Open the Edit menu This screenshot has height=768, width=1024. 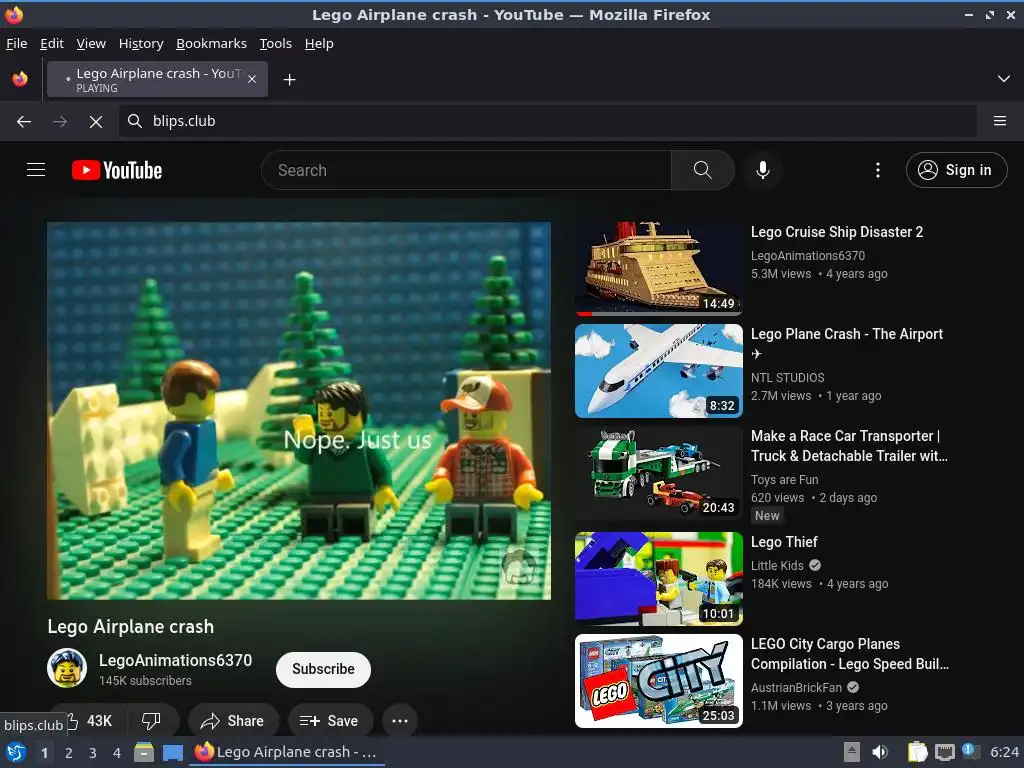[x=52, y=44]
